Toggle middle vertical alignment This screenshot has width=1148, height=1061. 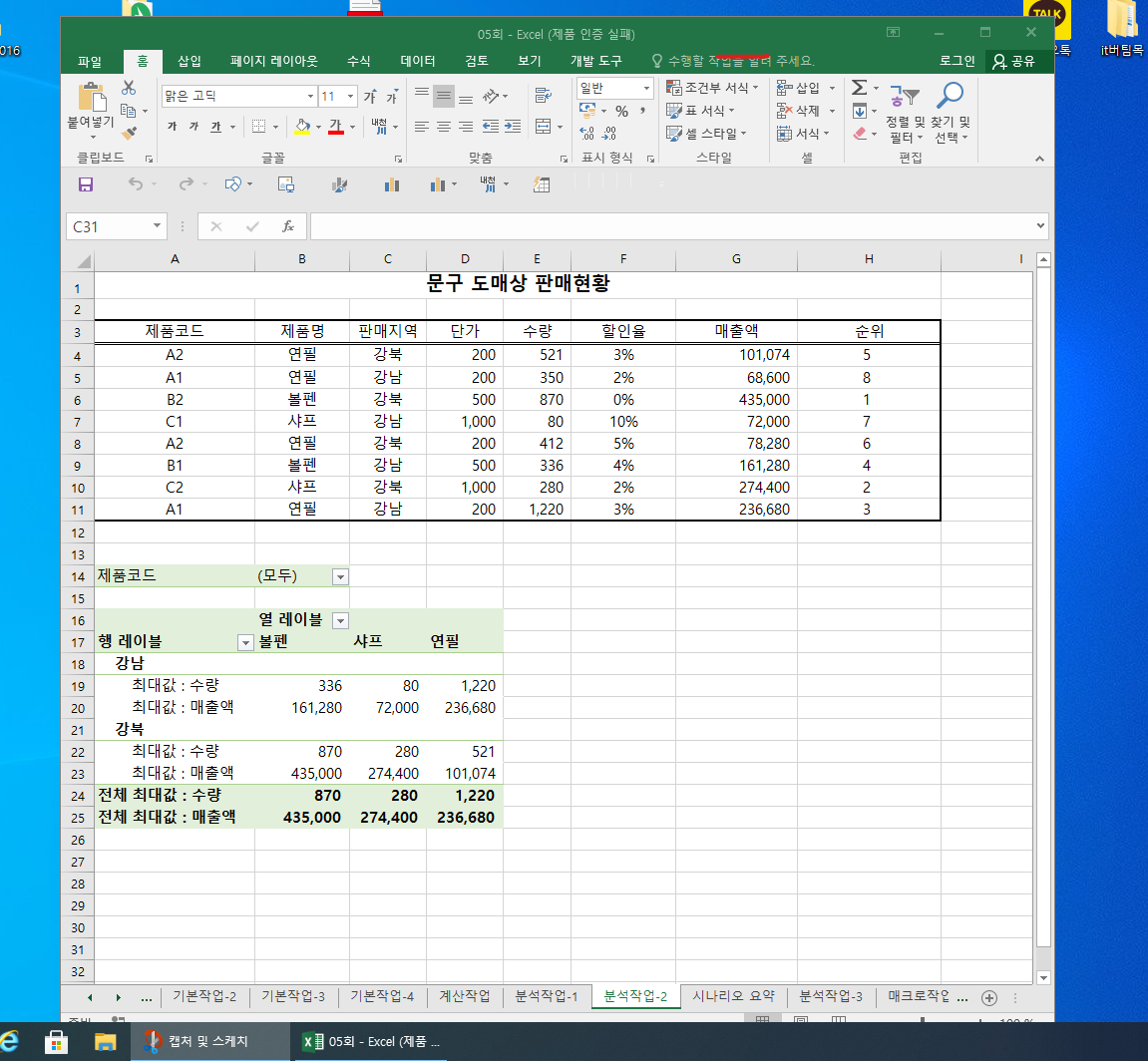[444, 96]
